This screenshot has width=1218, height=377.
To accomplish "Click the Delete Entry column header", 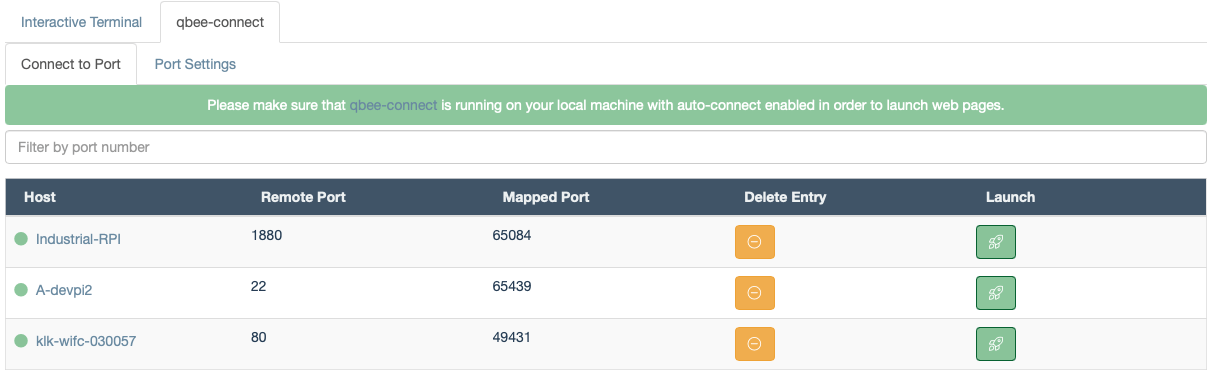I will pyautogui.click(x=785, y=197).
